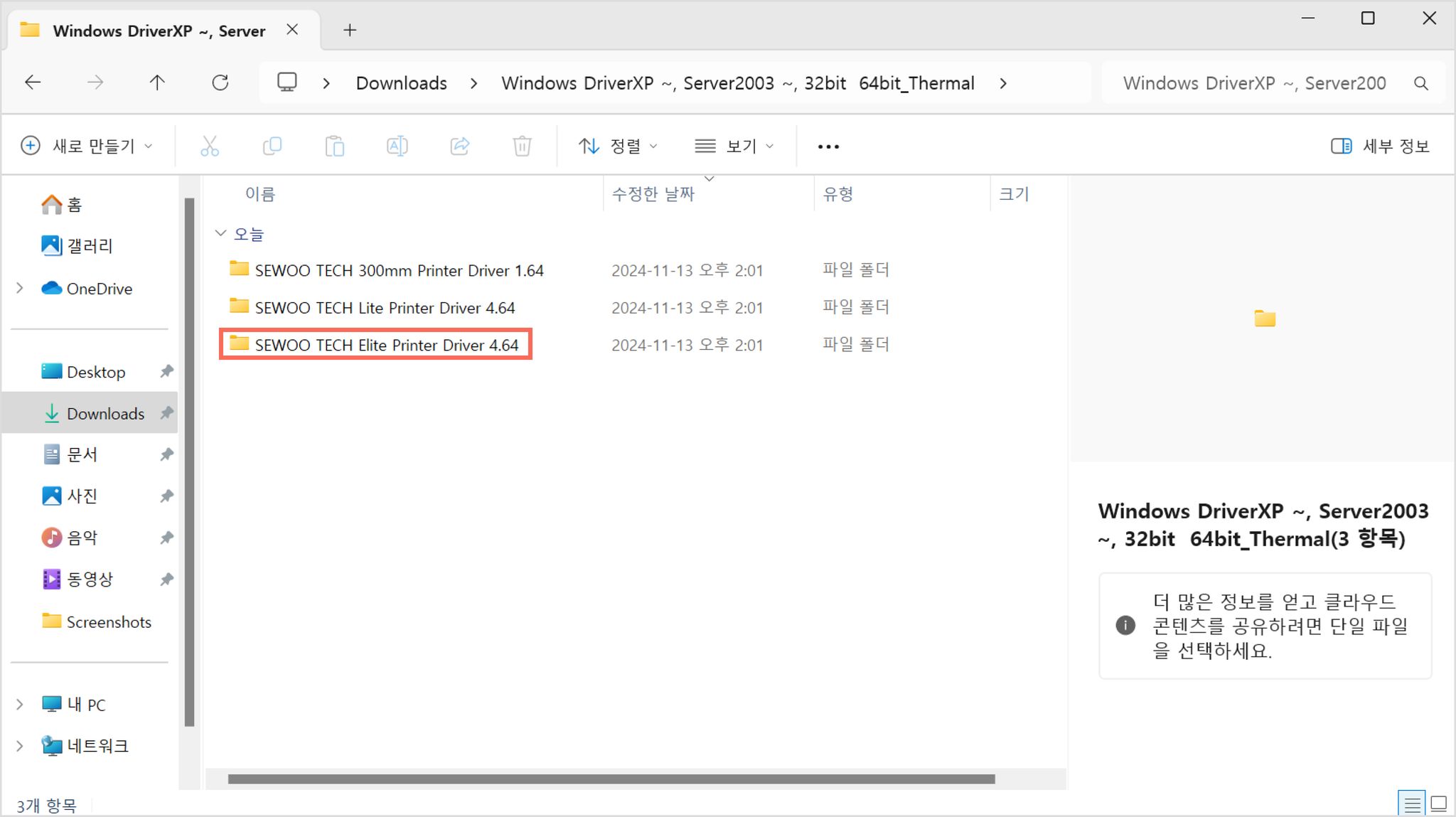Click the forward navigation arrow
1456x817 pixels.
[x=95, y=82]
